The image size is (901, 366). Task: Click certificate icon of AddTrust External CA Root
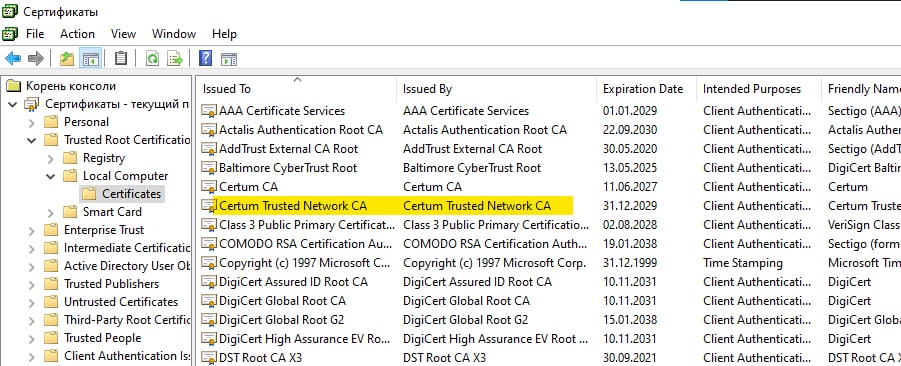pyautogui.click(x=209, y=149)
